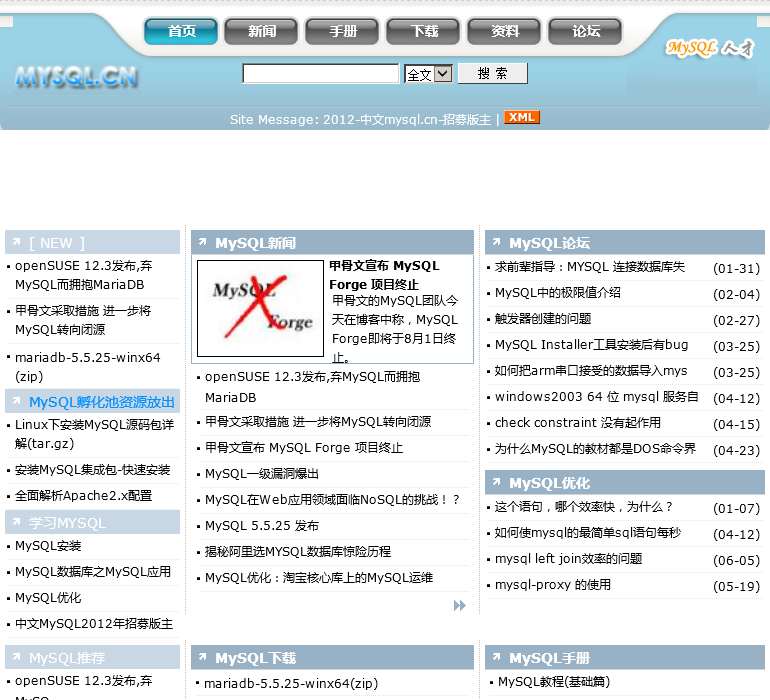Open 全面解析Apache2.x配置 link
Viewport: 770px width, 700px height.
click(83, 496)
